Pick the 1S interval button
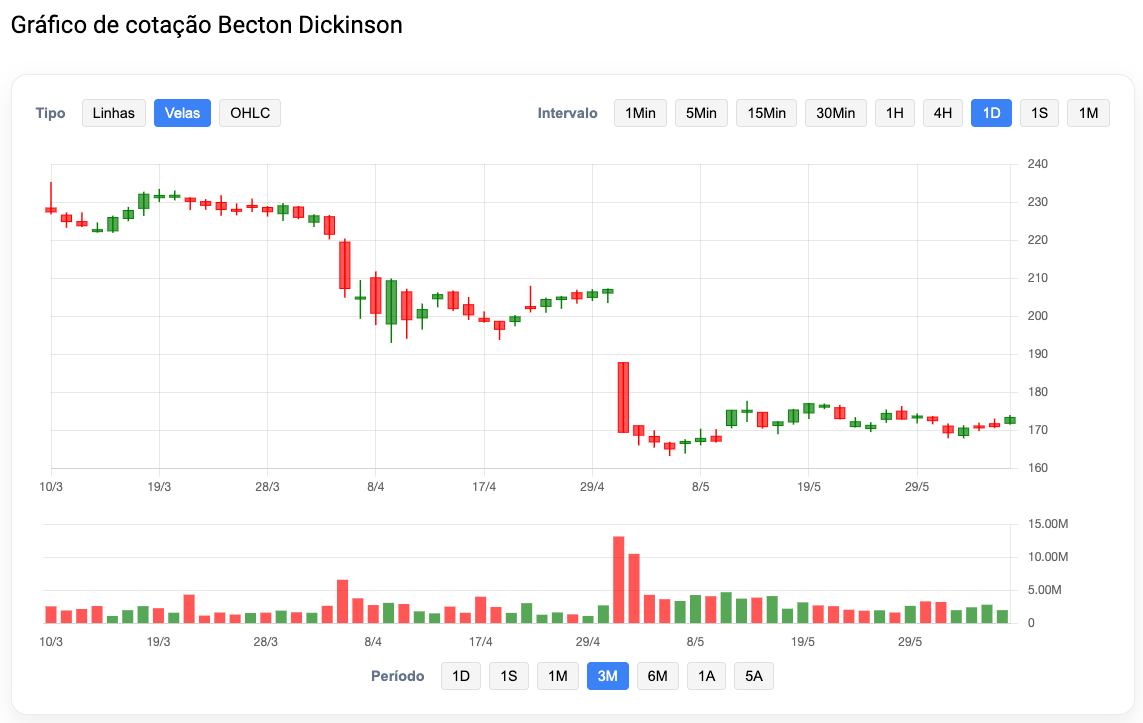Screen dimensions: 1143x723 coord(1039,113)
